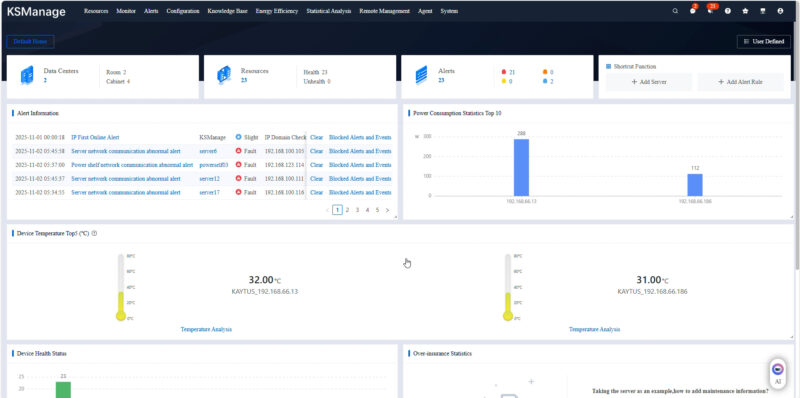Click the favorites star icon in header
800x398 pixels.
tap(745, 11)
